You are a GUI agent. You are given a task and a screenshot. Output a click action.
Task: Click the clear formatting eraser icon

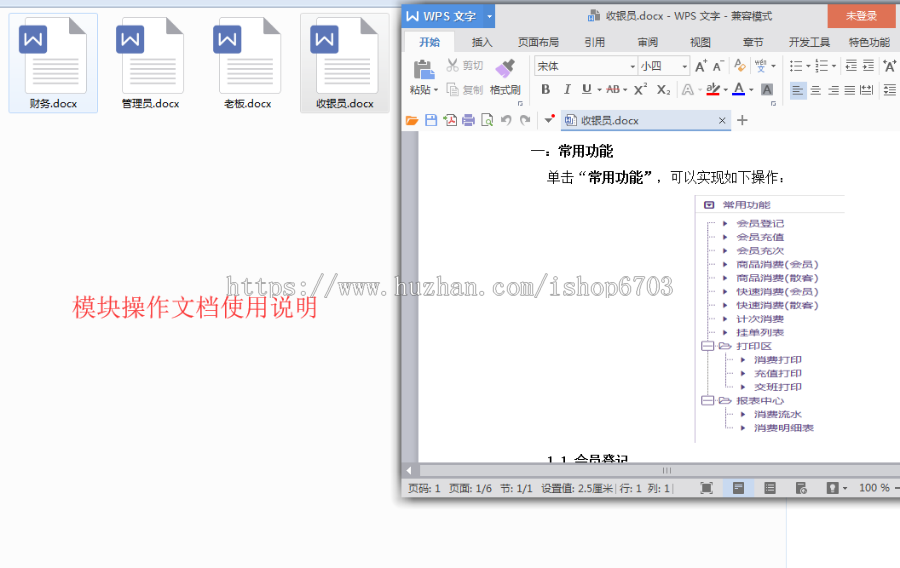click(x=740, y=66)
